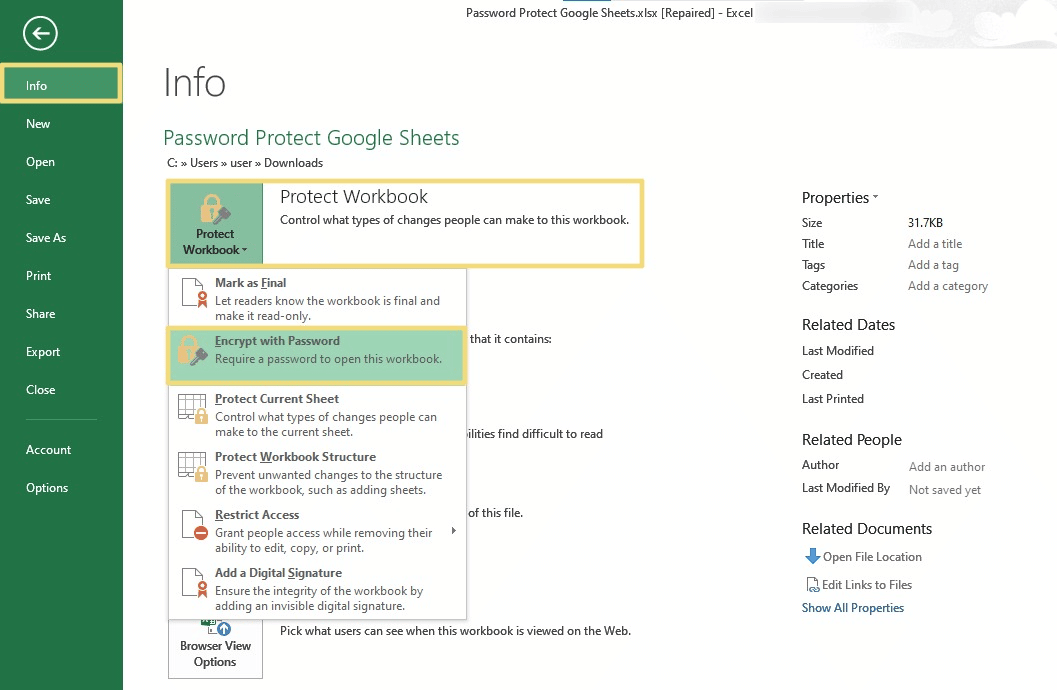Select Save As in the sidebar
The height and width of the screenshot is (690, 1057).
coord(46,238)
